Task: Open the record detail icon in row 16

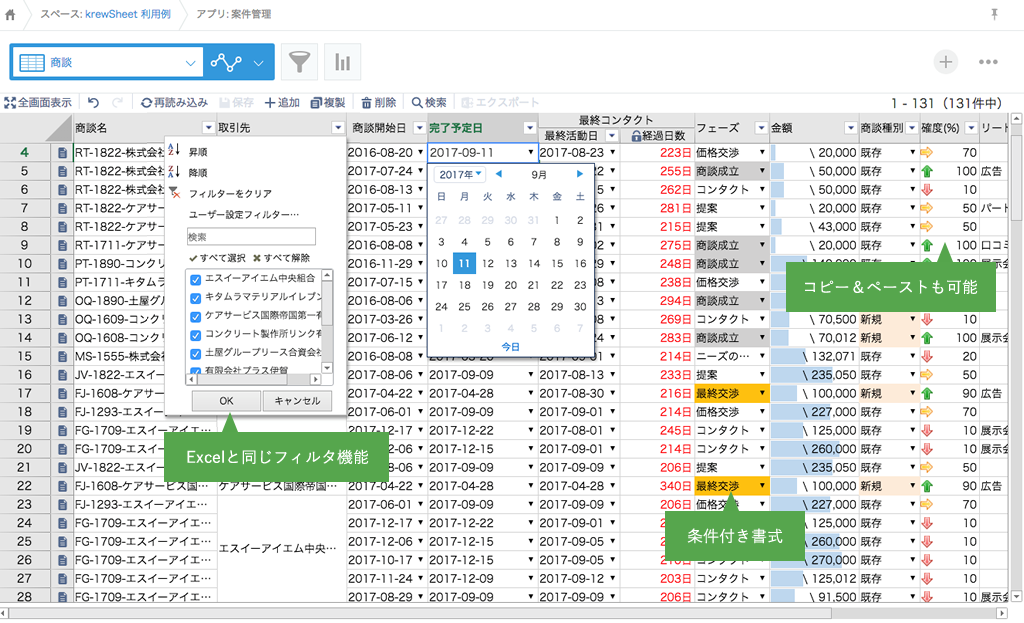Action: pos(62,375)
